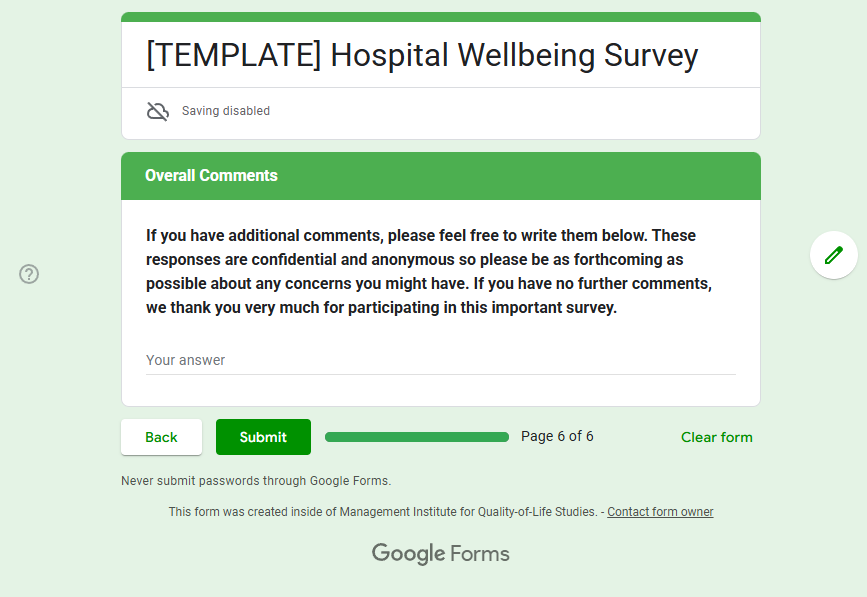Go back with the Back button

(x=161, y=437)
